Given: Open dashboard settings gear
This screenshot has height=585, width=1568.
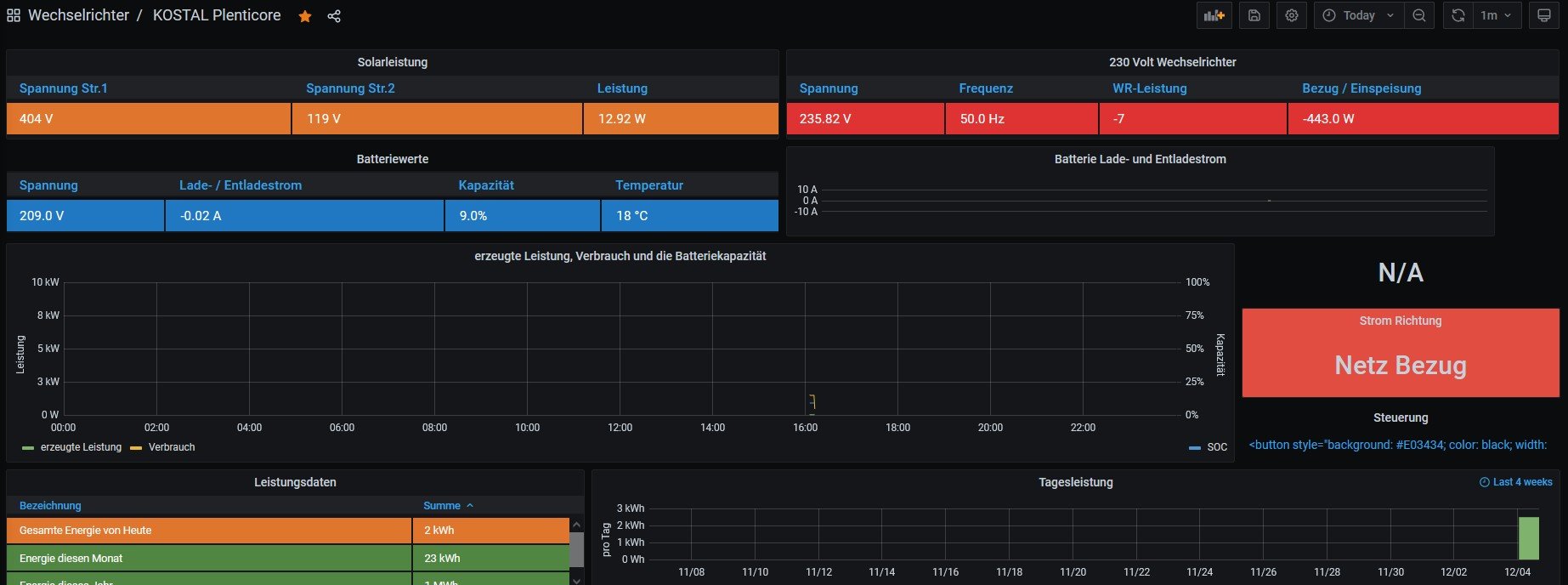Looking at the screenshot, I should point(1292,15).
